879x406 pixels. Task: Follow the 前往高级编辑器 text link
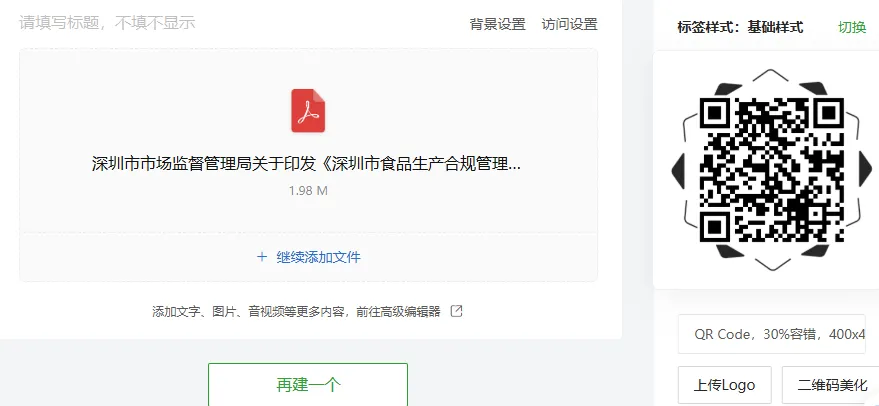pyautogui.click(x=399, y=312)
